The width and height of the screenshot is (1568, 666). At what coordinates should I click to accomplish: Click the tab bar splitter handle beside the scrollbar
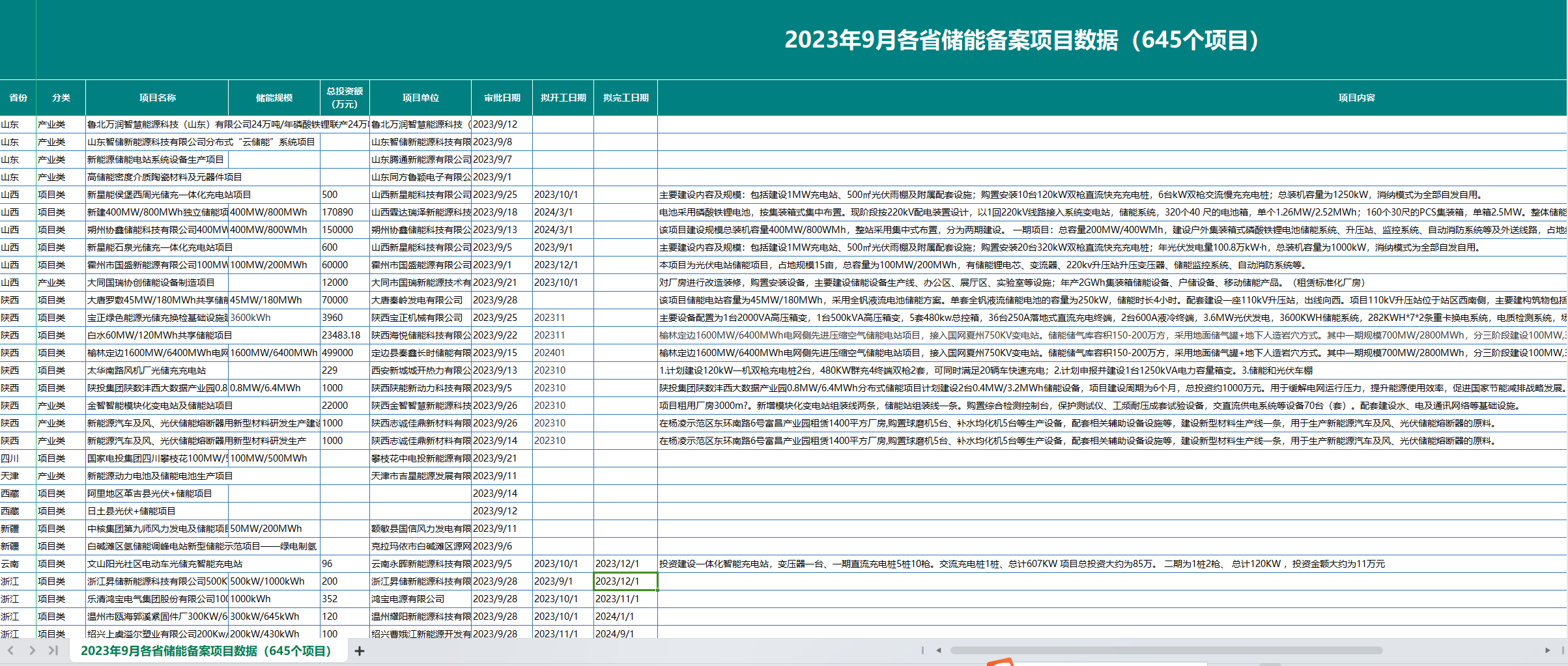[922, 650]
